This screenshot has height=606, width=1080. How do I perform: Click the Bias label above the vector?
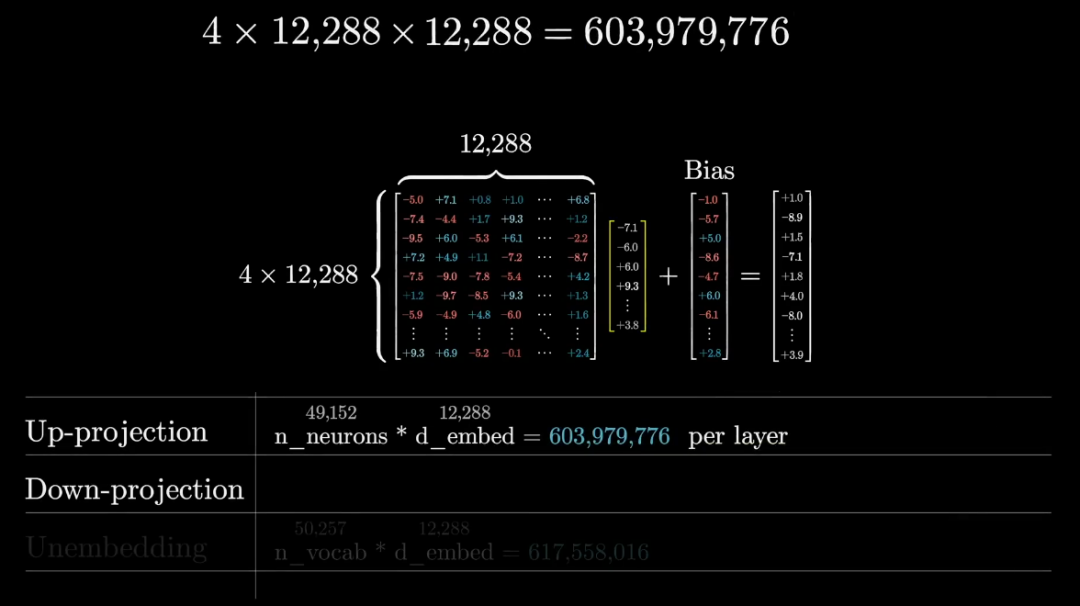[709, 170]
